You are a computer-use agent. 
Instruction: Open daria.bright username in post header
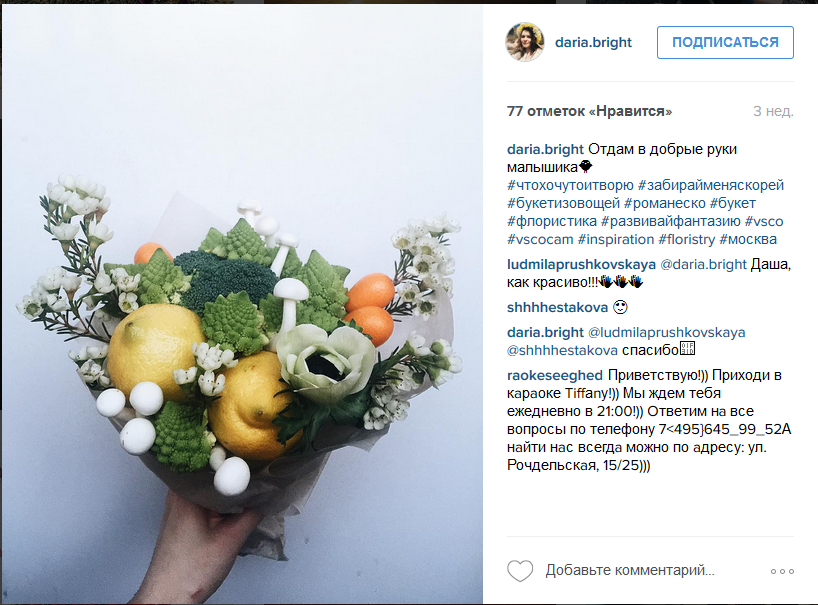(593, 42)
